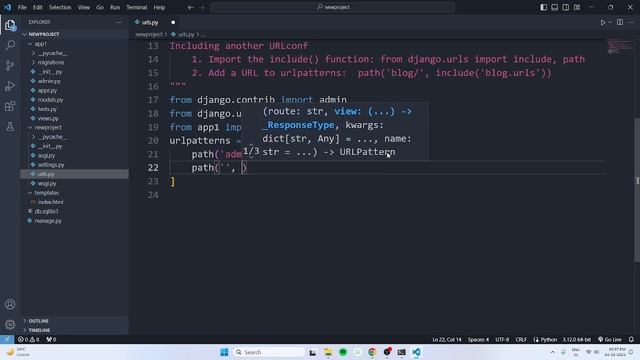Click Go Live in status bar
640x360 pixels.
coord(610,339)
